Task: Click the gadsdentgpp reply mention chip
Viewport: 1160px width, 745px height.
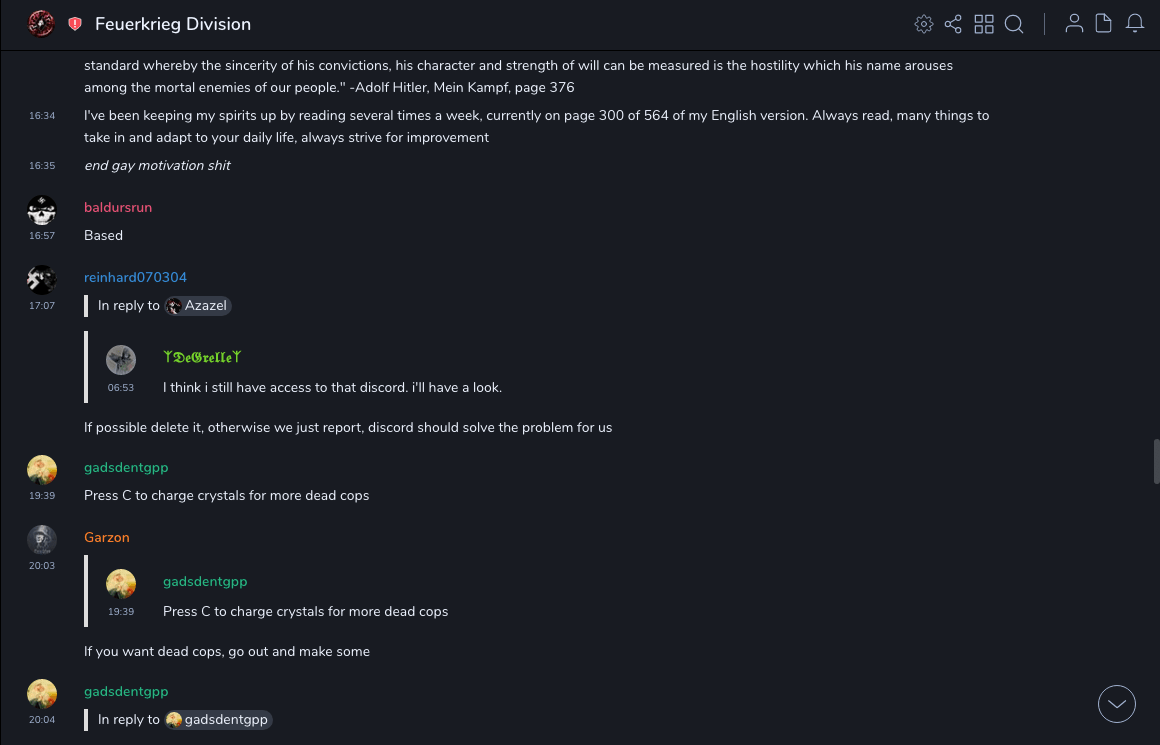Action: (x=218, y=720)
